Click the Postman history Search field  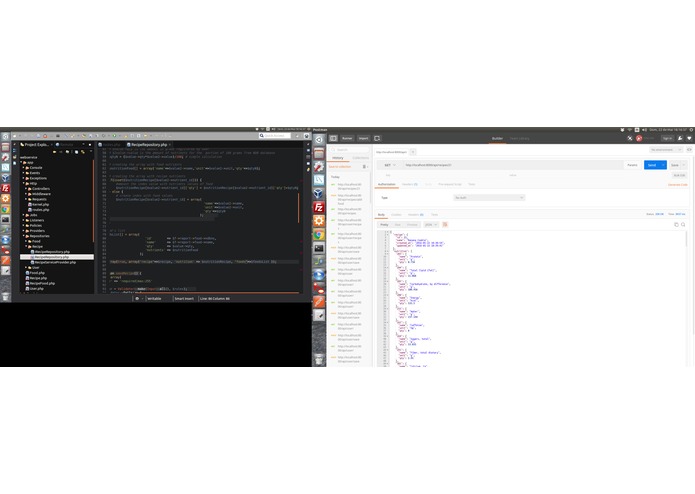[350, 150]
